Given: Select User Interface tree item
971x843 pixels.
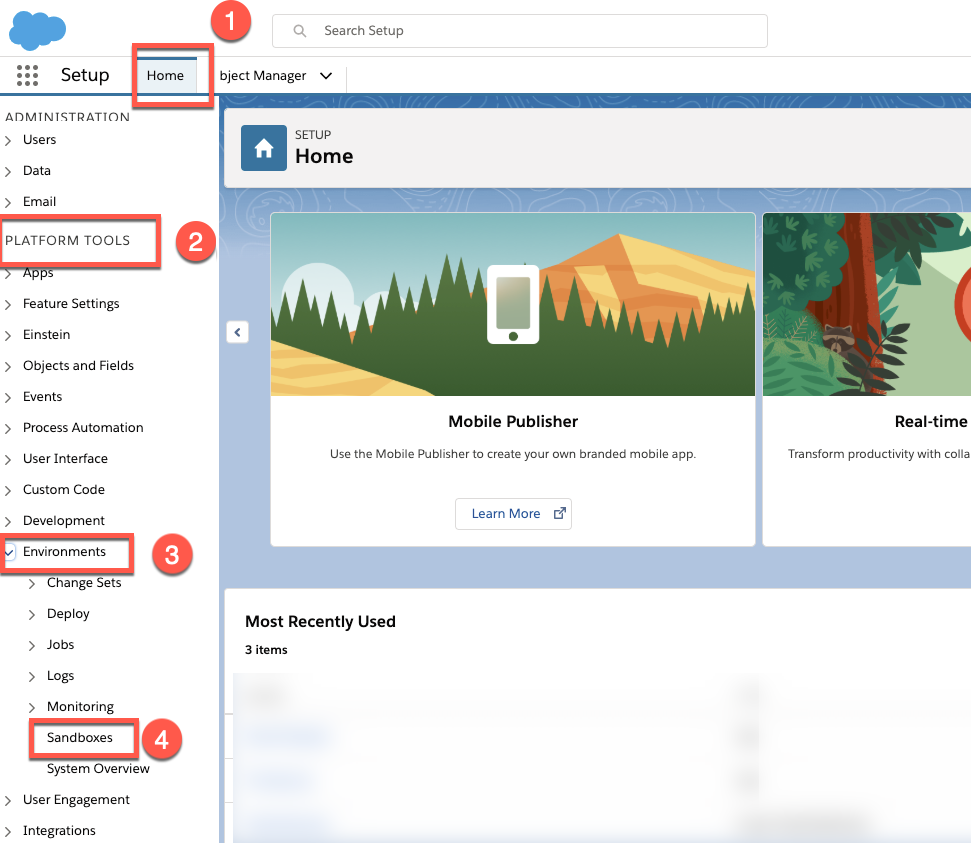Looking at the screenshot, I should click(x=66, y=458).
